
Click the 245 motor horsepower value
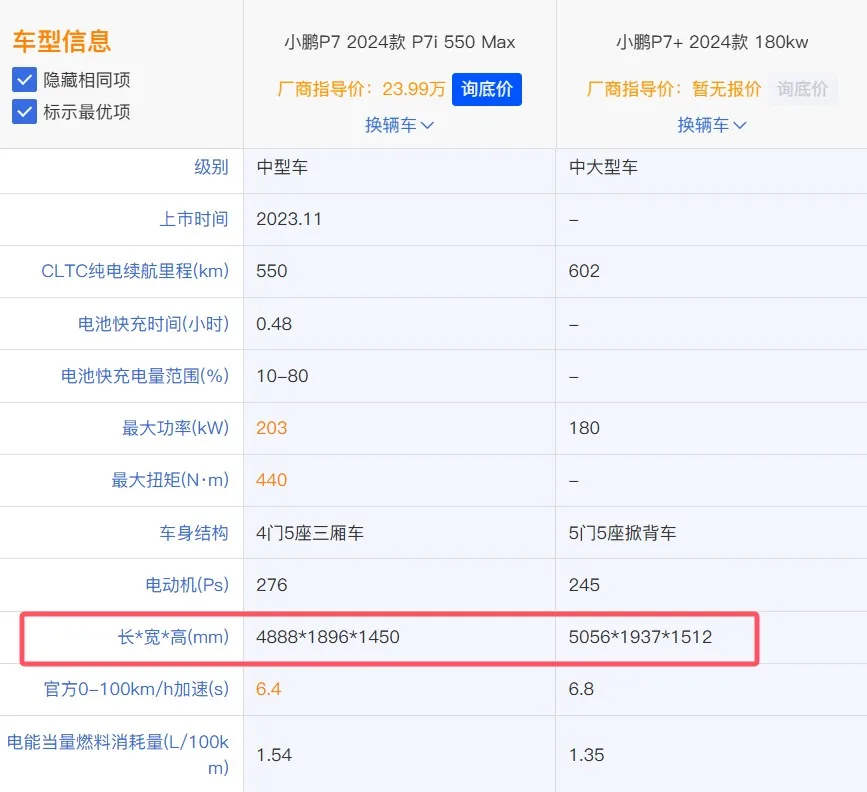coord(584,585)
